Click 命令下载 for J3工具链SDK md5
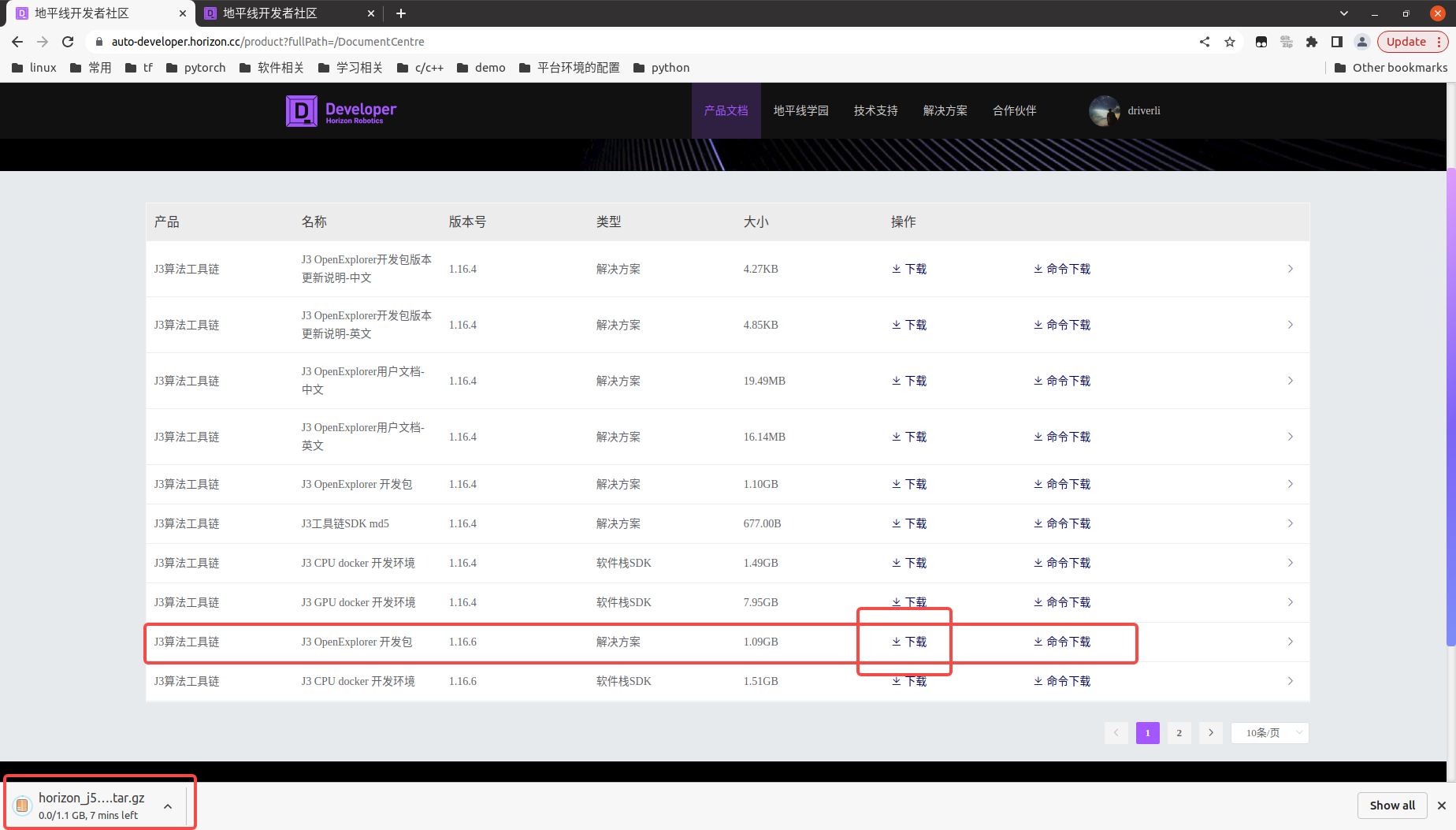This screenshot has height=830, width=1456. (x=1062, y=523)
